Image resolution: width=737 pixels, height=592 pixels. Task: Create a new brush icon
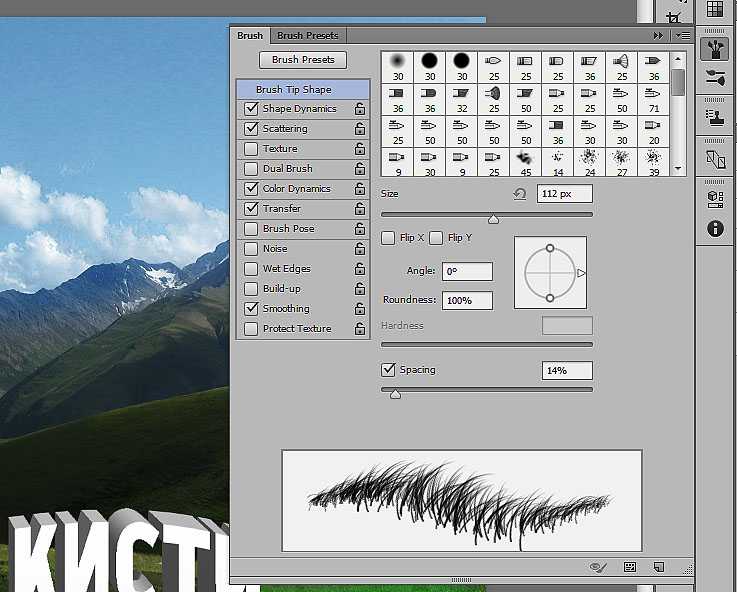pos(659,567)
